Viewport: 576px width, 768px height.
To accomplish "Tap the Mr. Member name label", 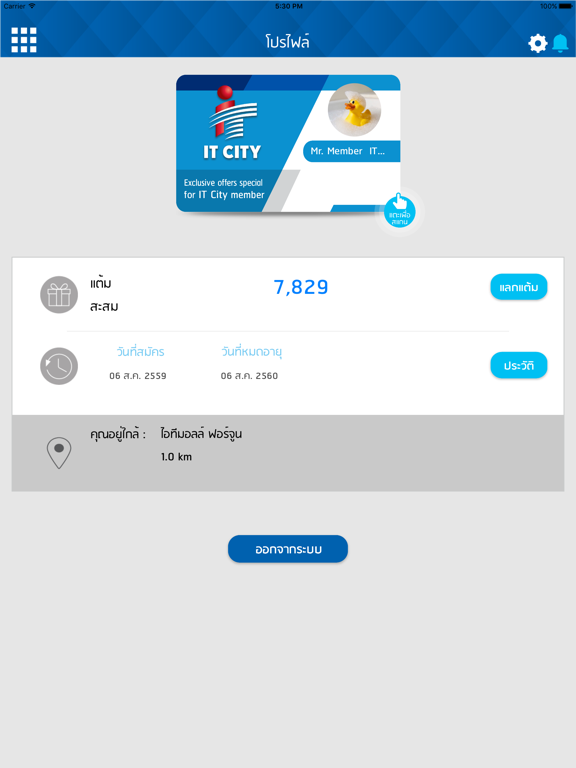I will pyautogui.click(x=348, y=151).
